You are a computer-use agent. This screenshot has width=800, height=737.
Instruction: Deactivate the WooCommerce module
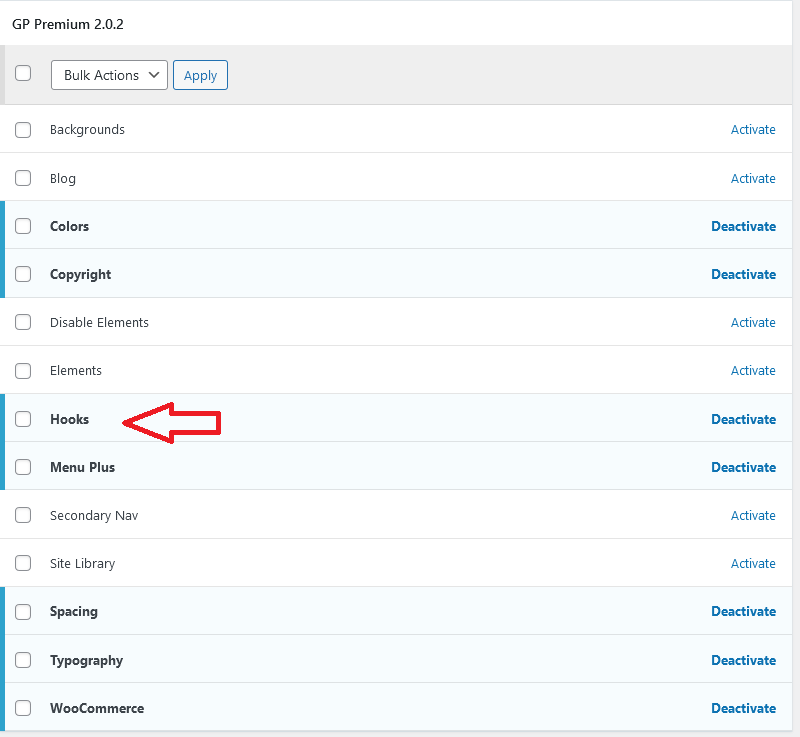(x=743, y=708)
